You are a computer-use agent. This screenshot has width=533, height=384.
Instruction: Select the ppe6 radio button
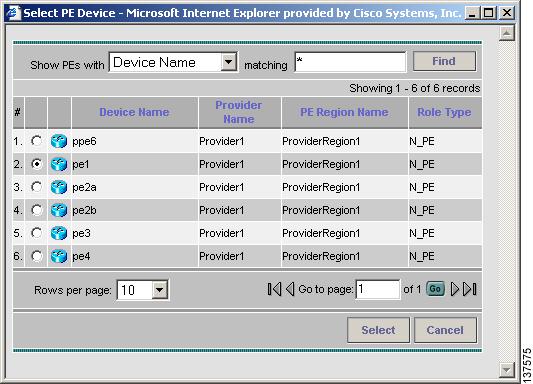(x=36, y=141)
